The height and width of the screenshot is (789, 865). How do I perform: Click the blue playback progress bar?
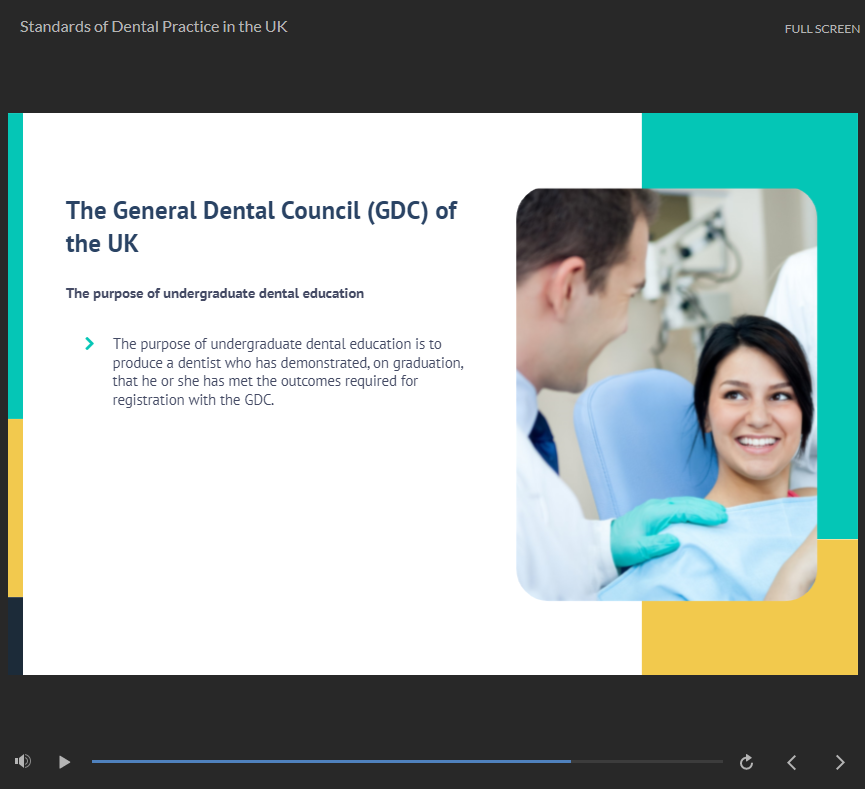331,761
